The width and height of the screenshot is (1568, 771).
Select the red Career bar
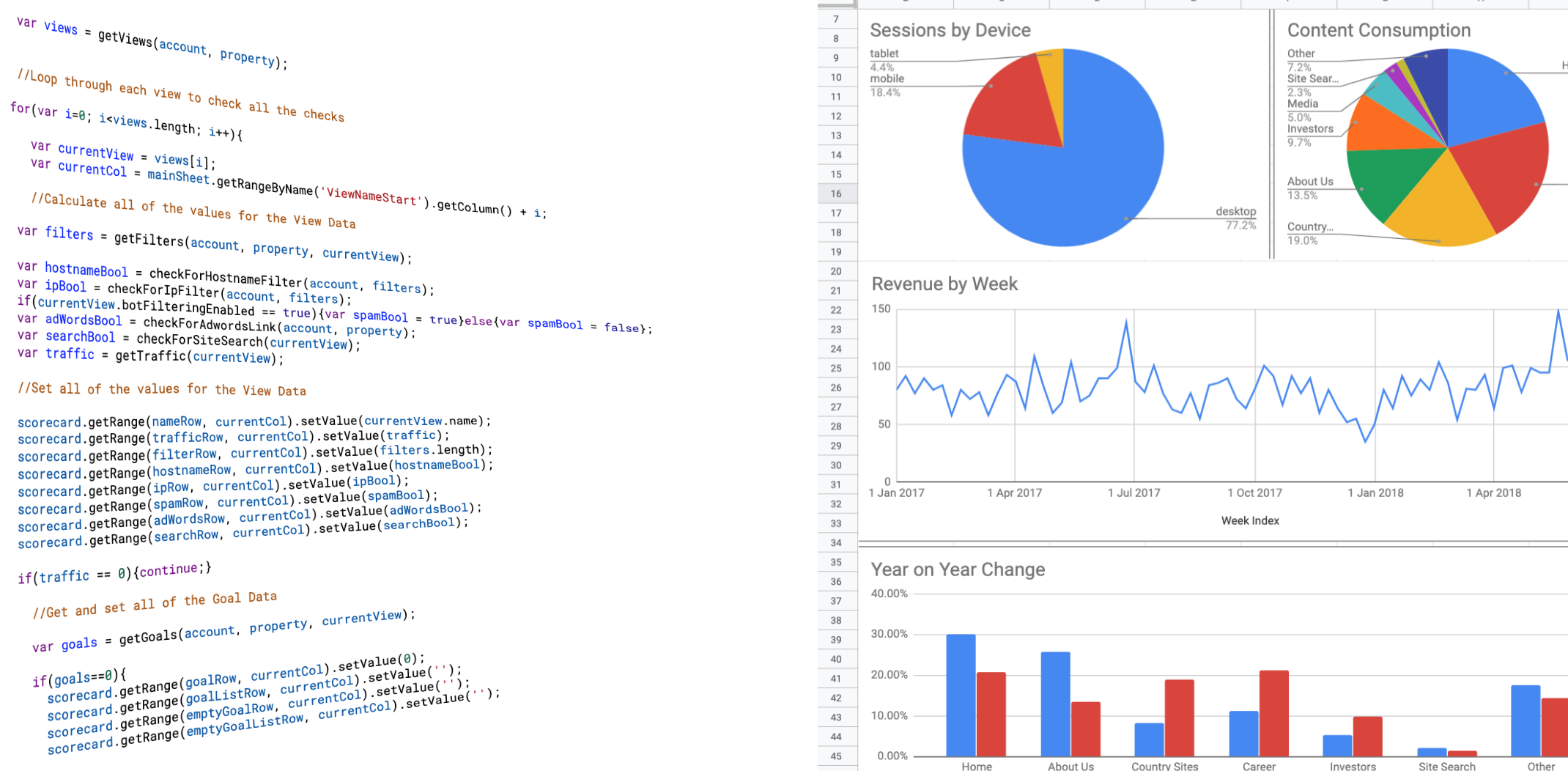pyautogui.click(x=1274, y=714)
